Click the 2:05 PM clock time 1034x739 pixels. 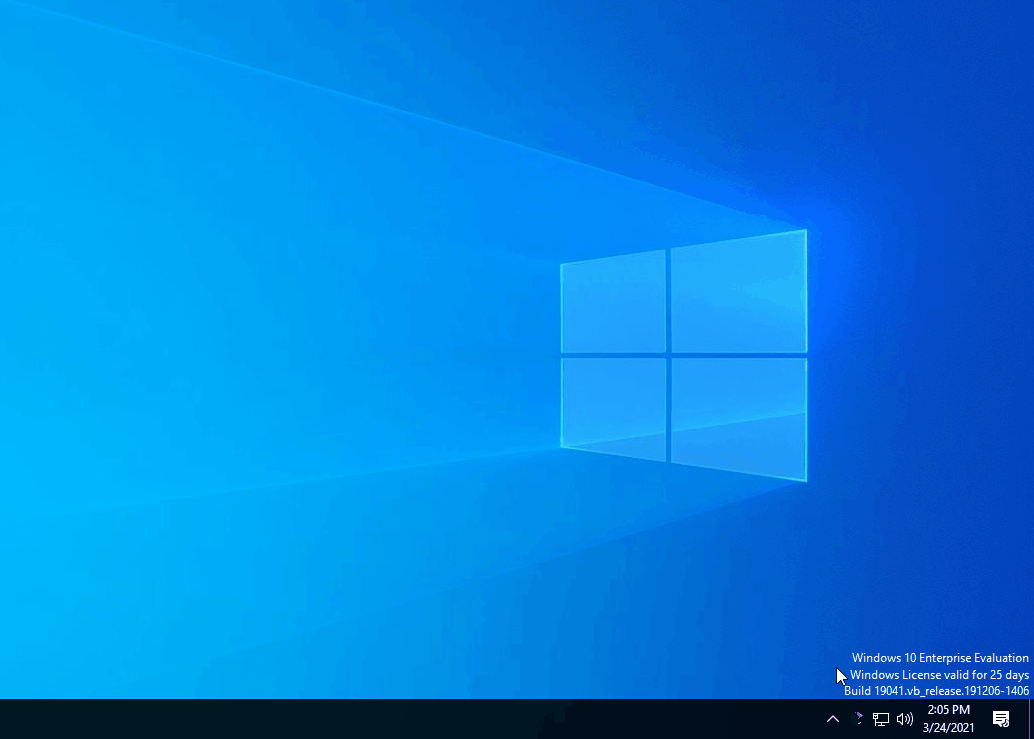coord(948,710)
